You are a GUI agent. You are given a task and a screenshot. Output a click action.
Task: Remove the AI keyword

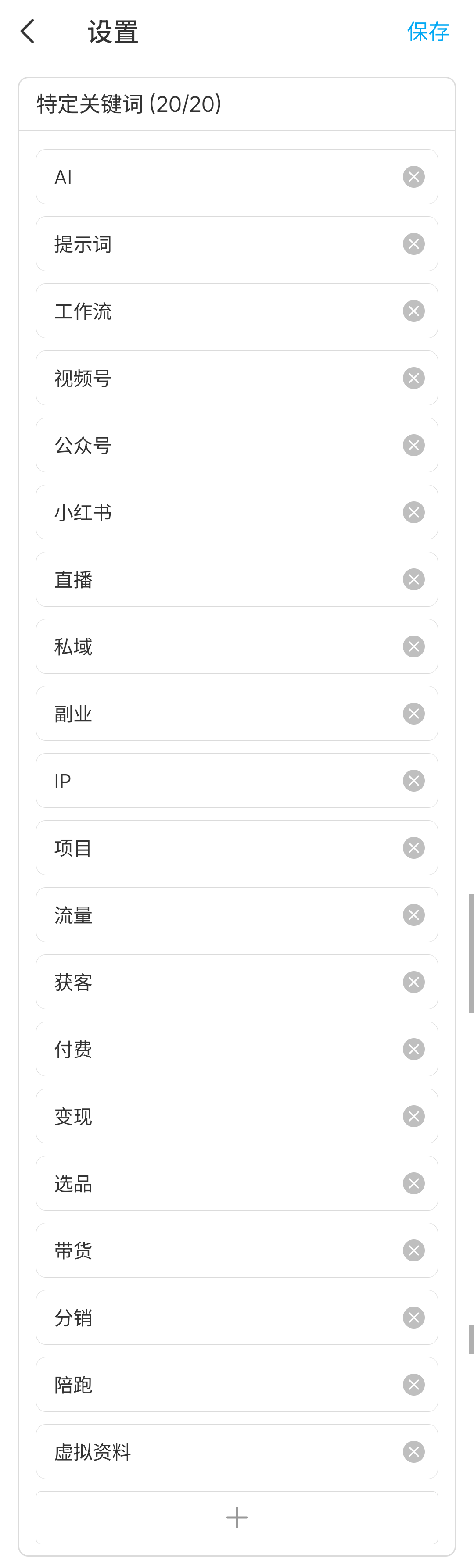click(414, 177)
